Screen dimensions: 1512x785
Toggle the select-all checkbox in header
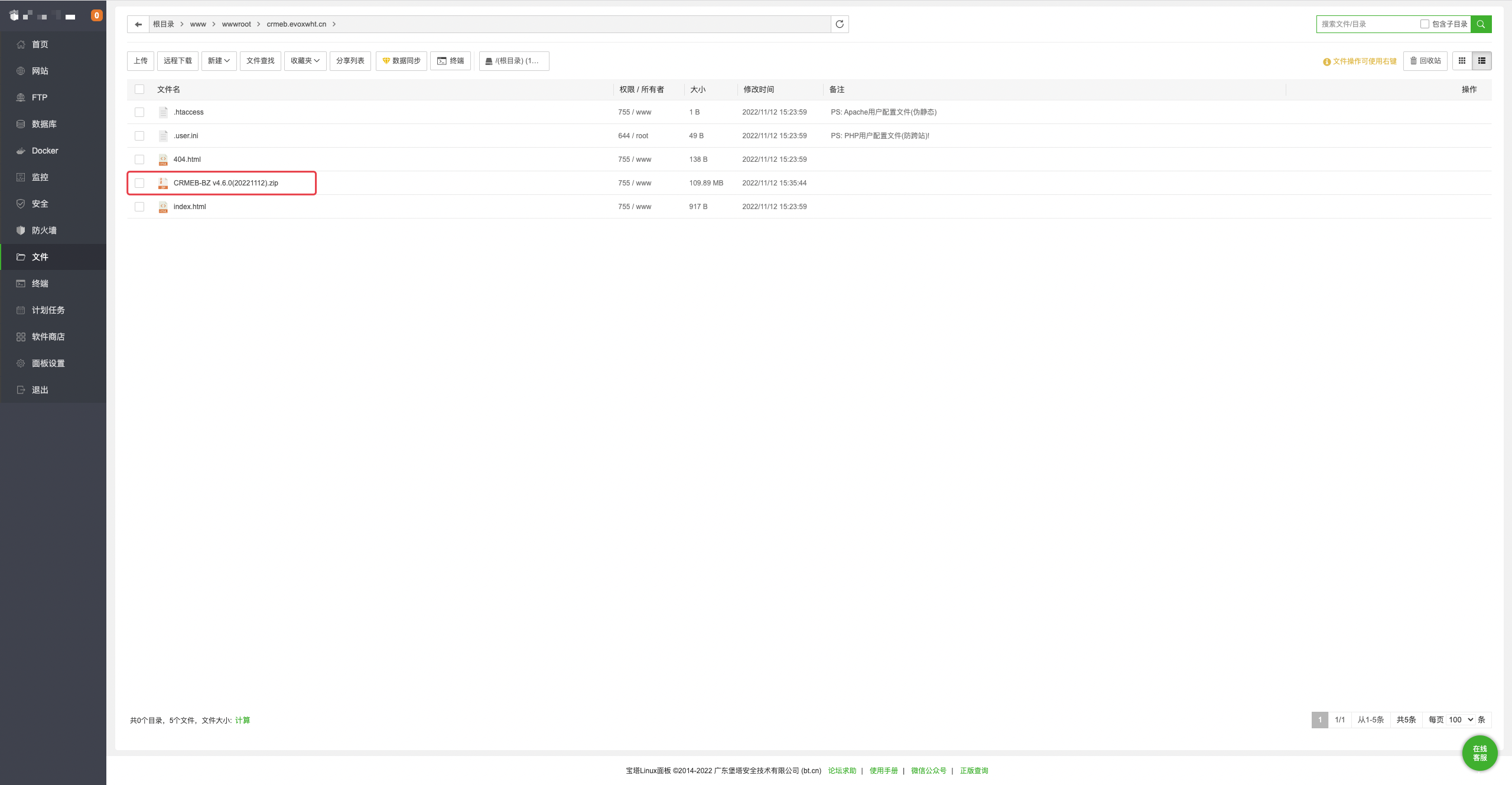point(139,89)
